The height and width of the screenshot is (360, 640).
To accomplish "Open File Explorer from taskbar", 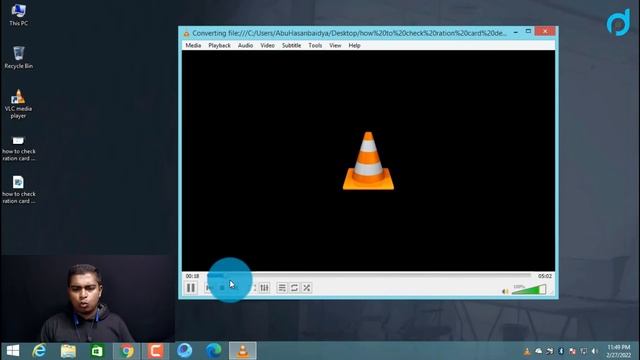I will pos(68,351).
